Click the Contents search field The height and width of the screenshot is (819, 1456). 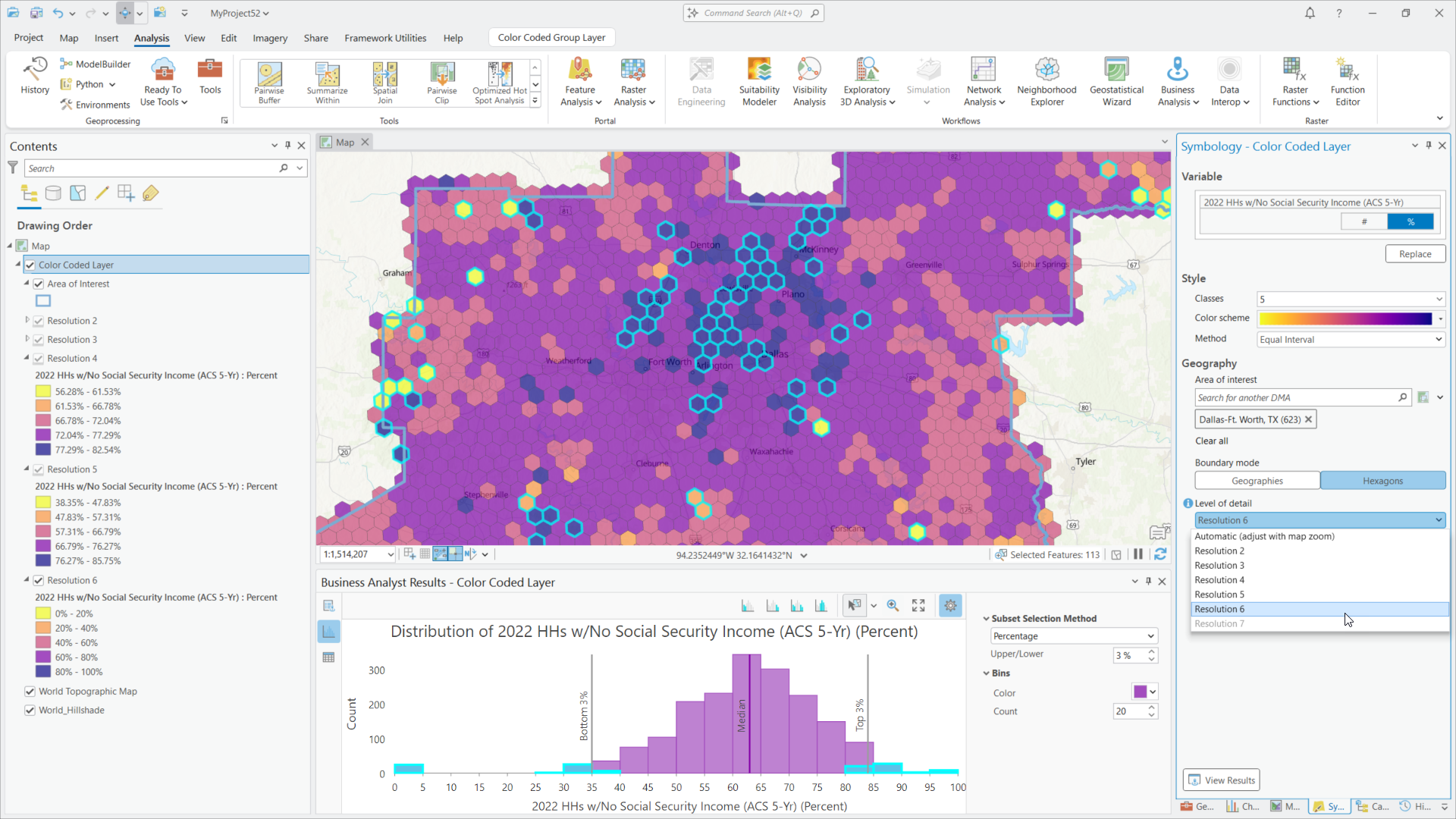[152, 168]
